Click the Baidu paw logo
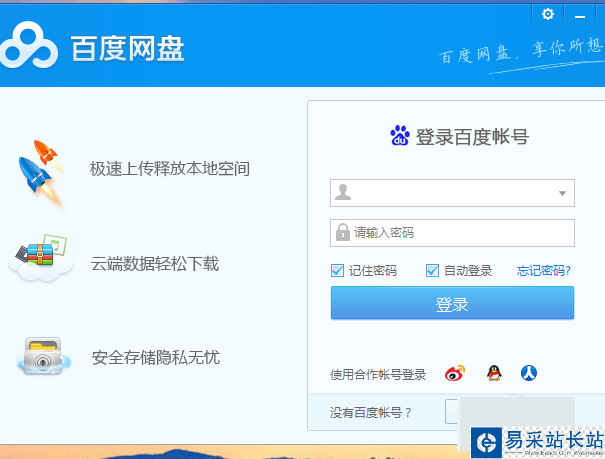The image size is (605, 459). click(400, 135)
